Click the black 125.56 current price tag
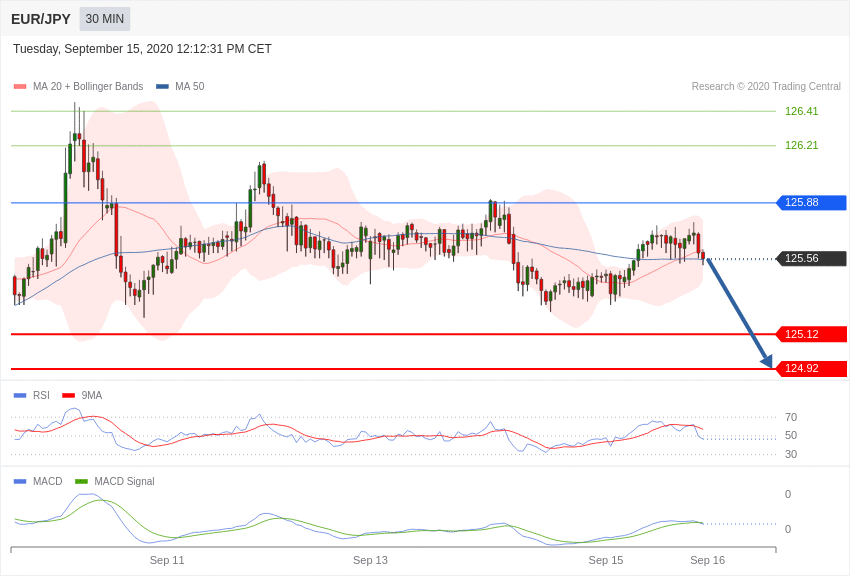The width and height of the screenshot is (850, 576). (812, 258)
